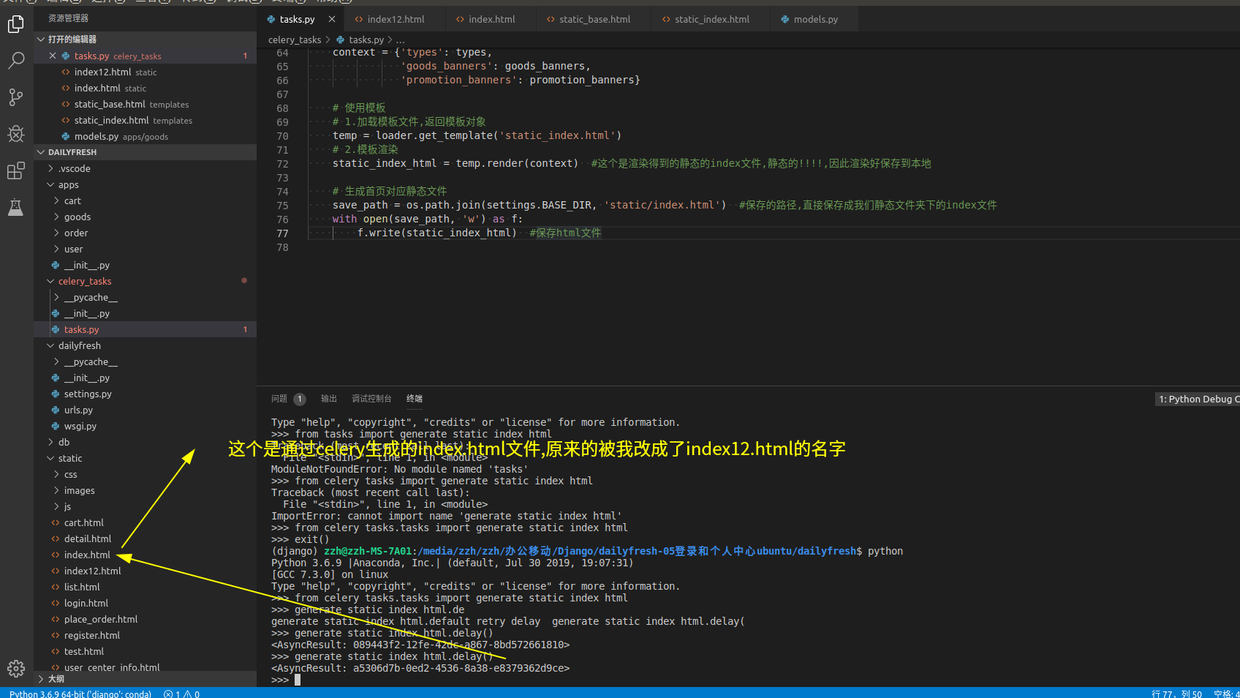Open the Output (输出) panel tab

coord(329,398)
